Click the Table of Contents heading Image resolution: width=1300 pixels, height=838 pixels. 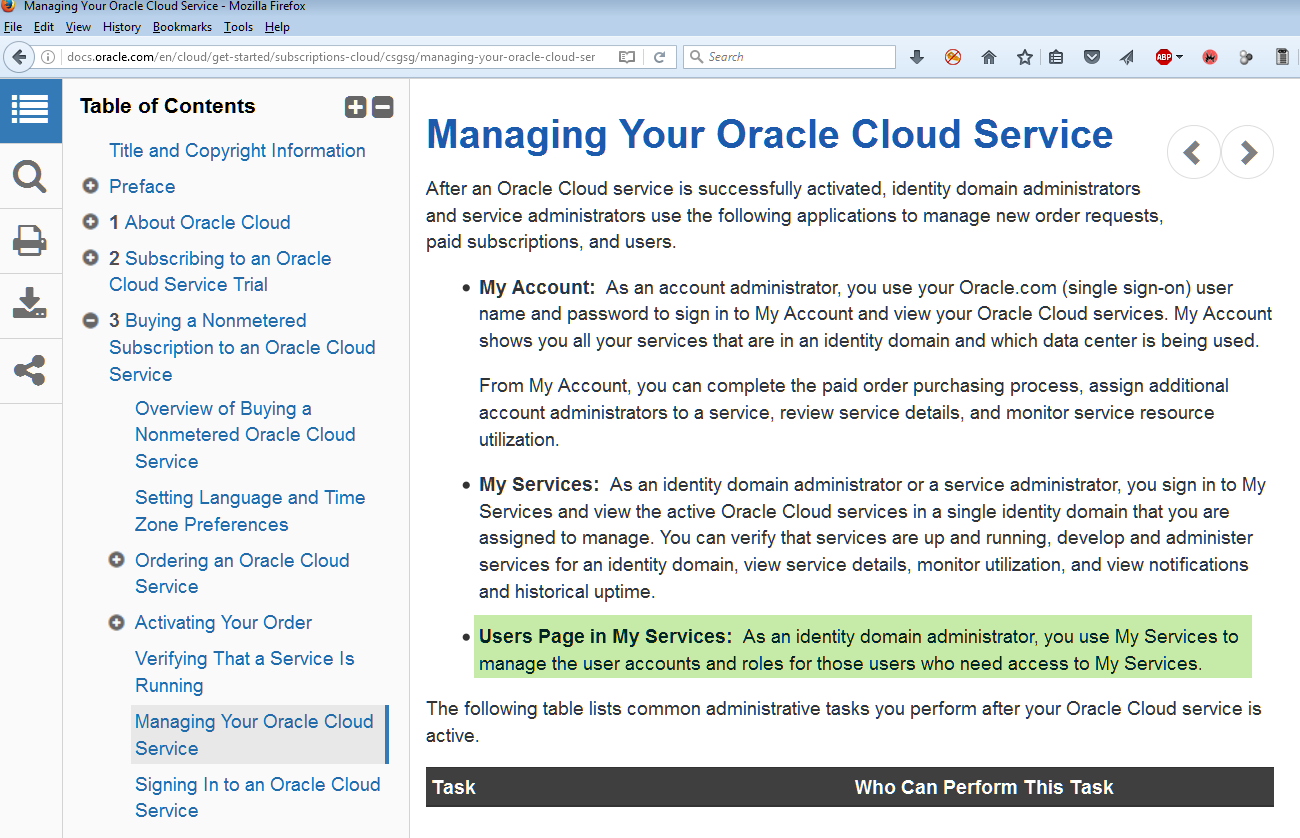click(167, 106)
